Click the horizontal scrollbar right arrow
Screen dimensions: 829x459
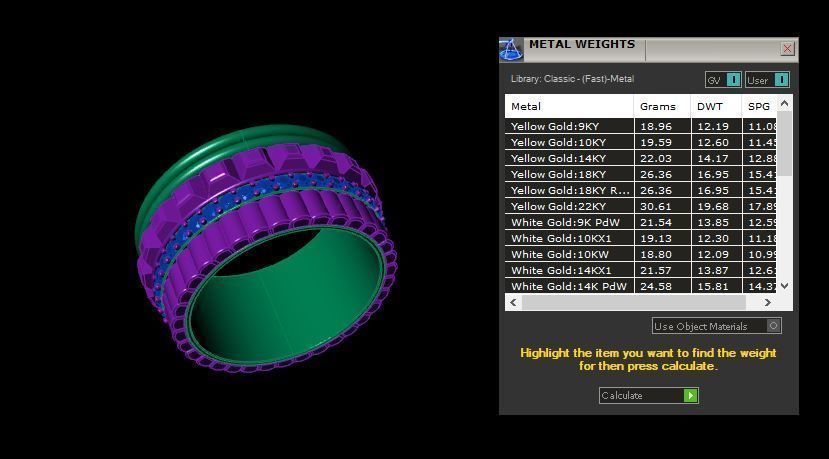[768, 302]
